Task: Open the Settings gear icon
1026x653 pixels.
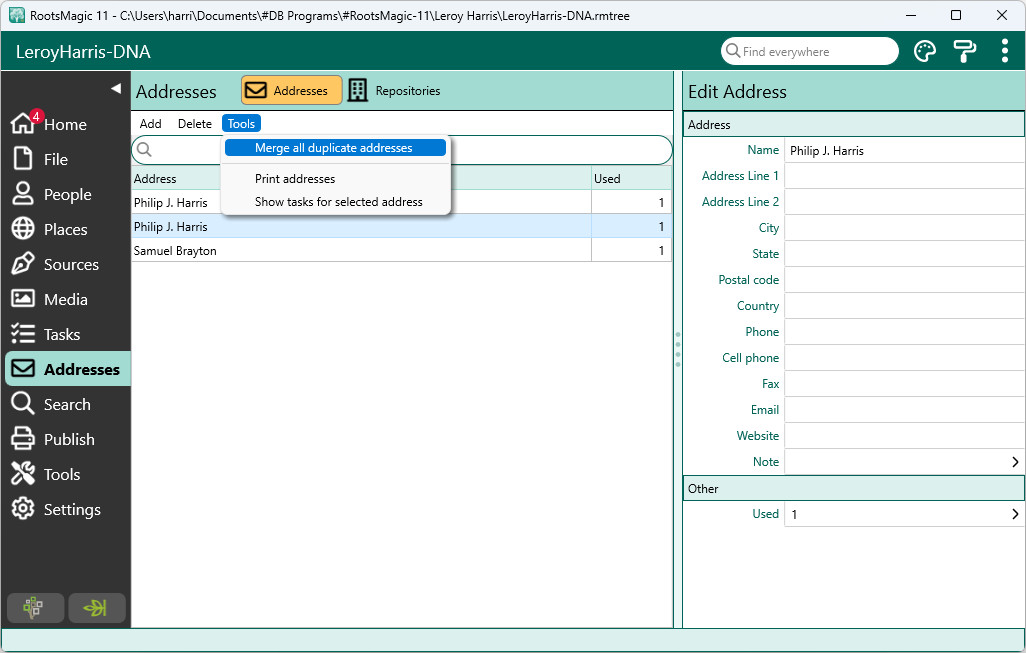Action: [23, 508]
